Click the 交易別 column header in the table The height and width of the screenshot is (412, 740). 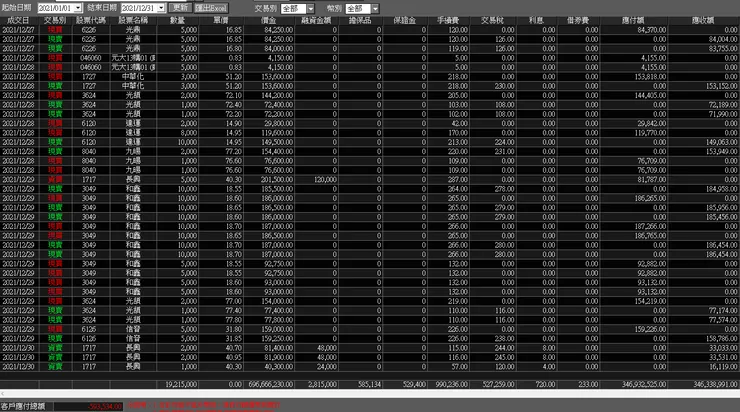pyautogui.click(x=55, y=20)
